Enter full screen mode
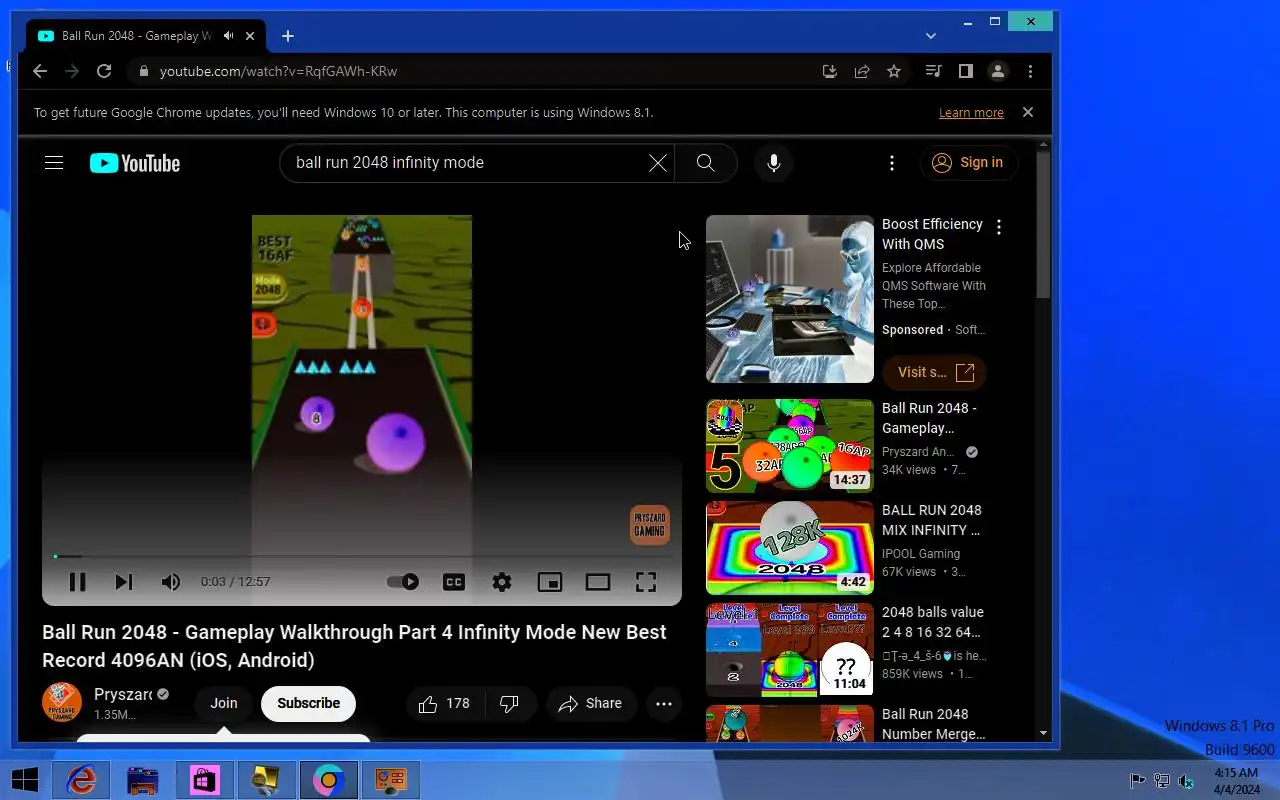The height and width of the screenshot is (800, 1280). (x=646, y=582)
